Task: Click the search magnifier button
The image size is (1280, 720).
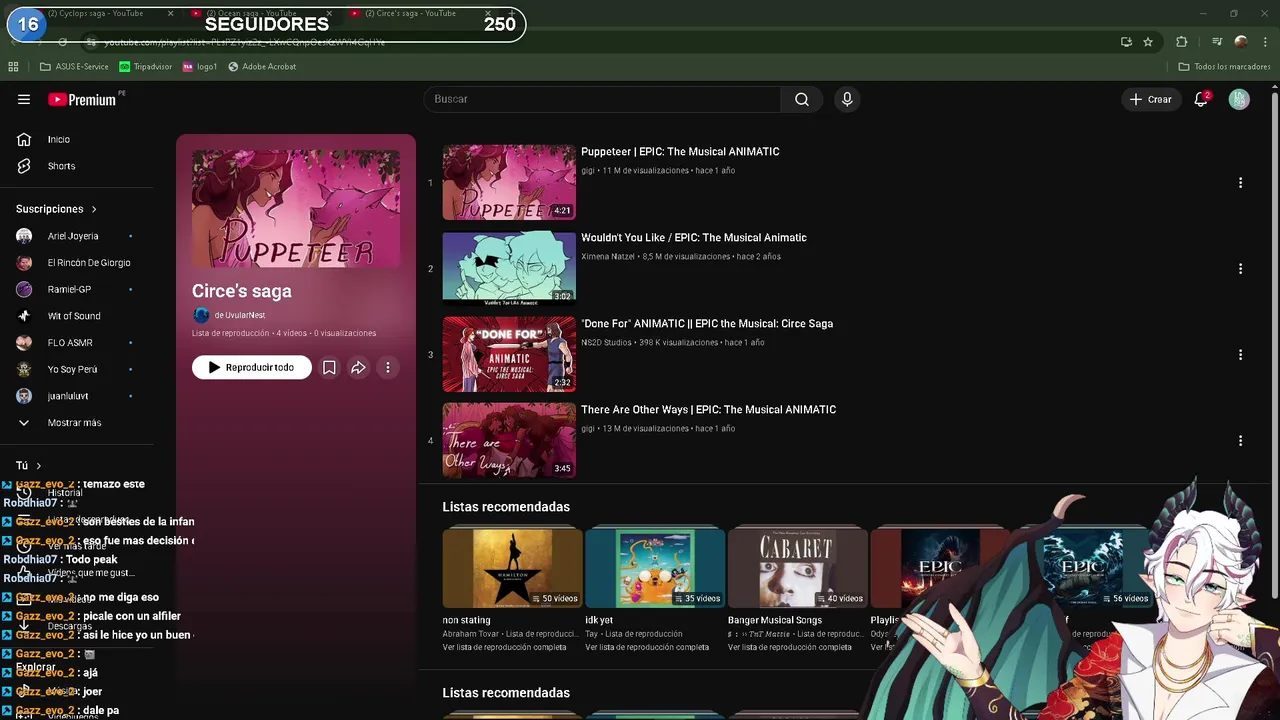Action: click(x=802, y=99)
